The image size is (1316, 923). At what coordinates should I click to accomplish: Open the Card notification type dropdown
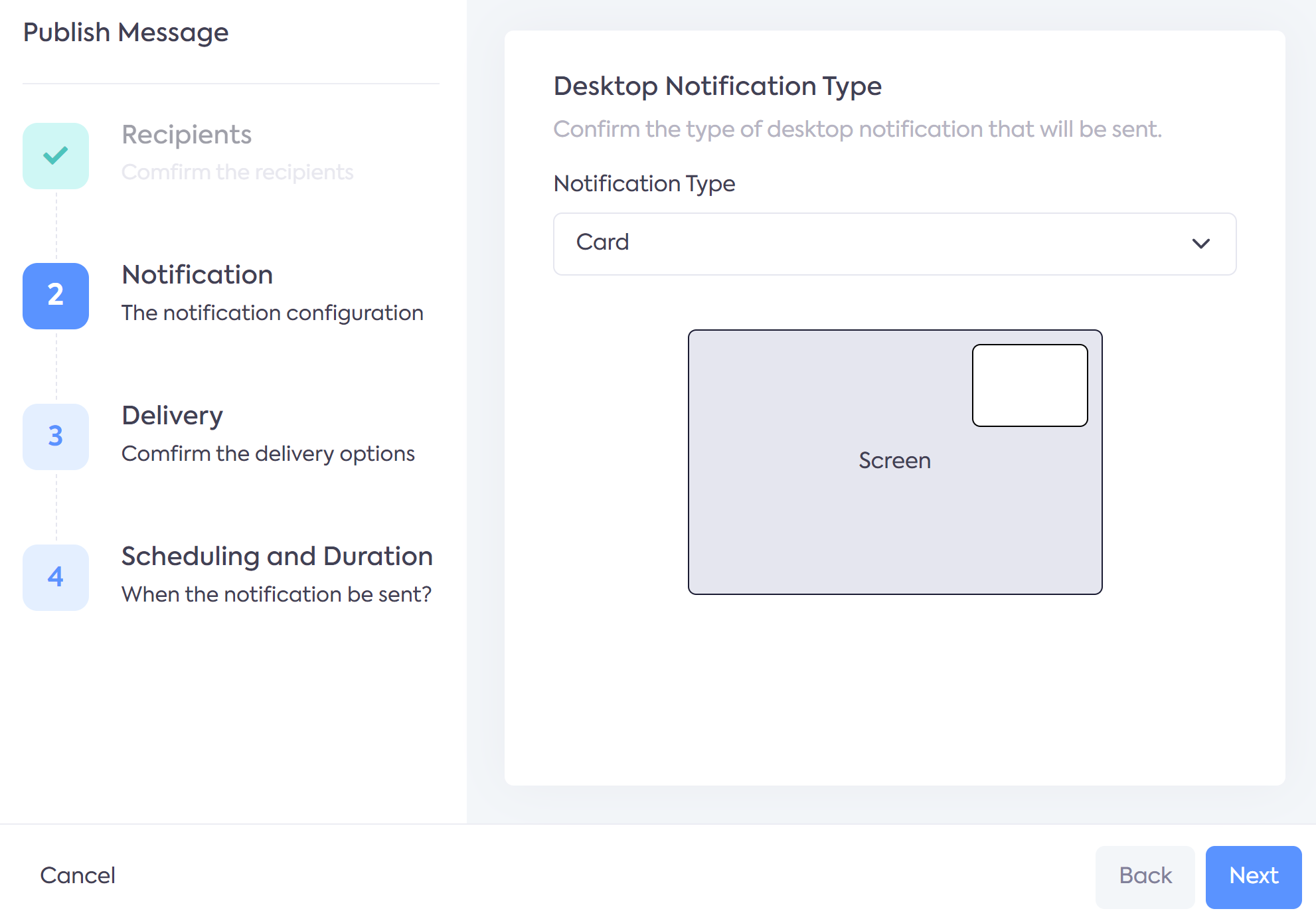pos(894,244)
